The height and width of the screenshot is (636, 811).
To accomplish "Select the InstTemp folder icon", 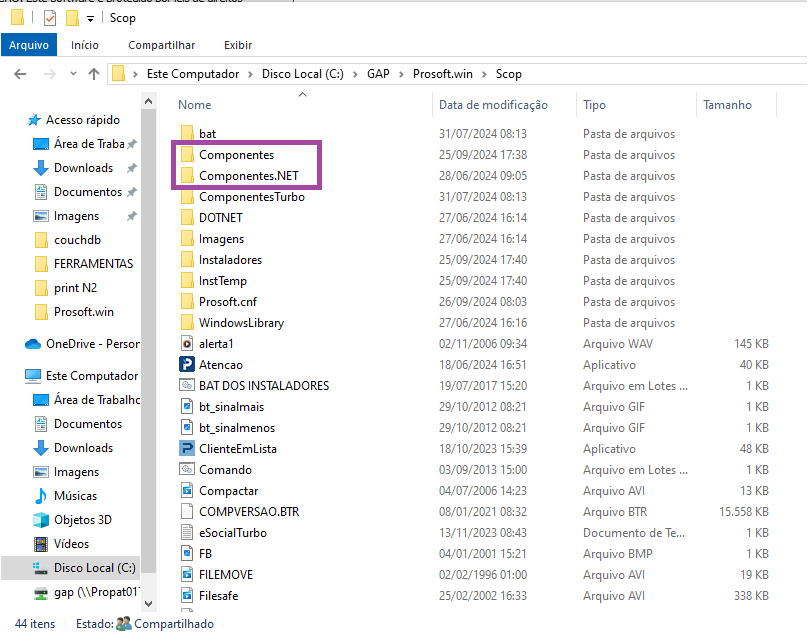I will click(x=187, y=281).
